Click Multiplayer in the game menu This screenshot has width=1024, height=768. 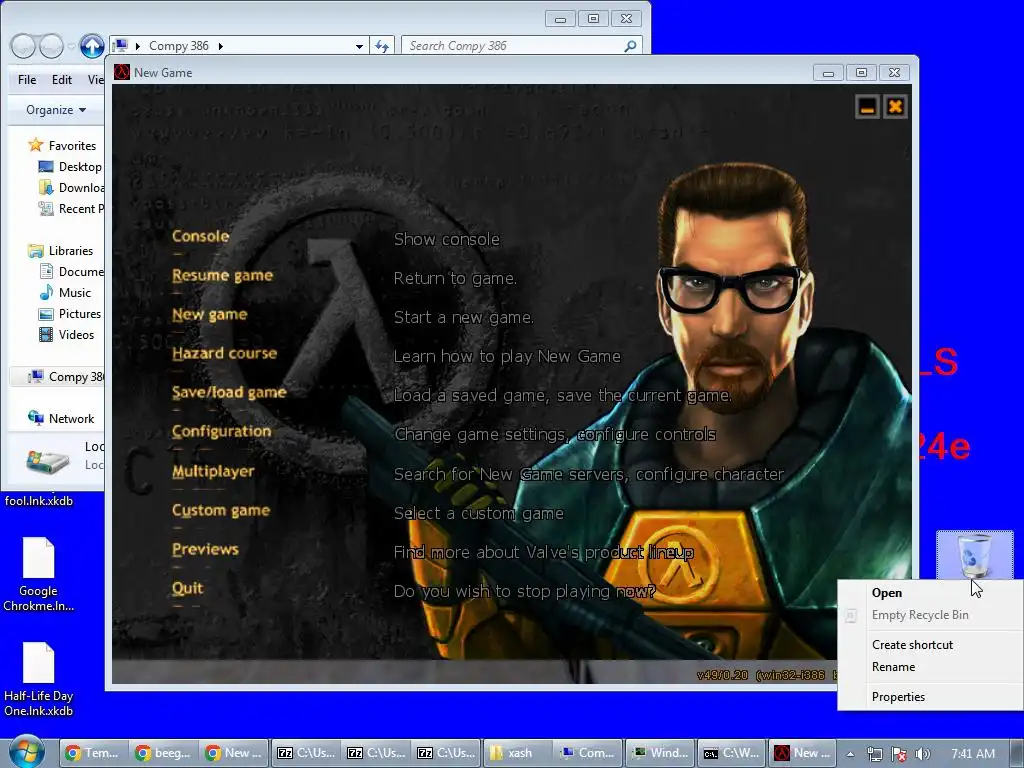213,471
